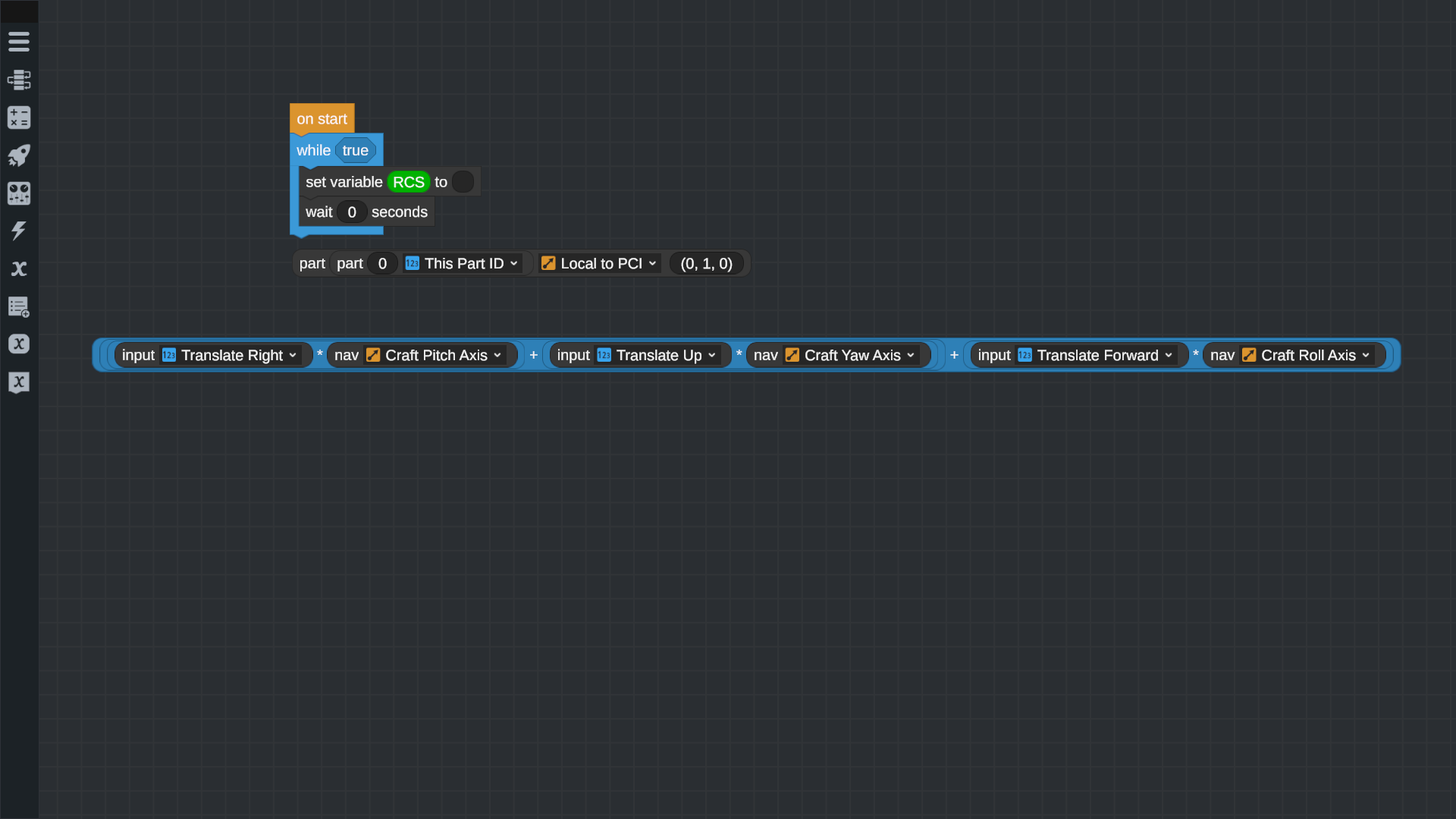Click the inner 'part' ID block label
This screenshot has height=819, width=1456.
point(350,264)
